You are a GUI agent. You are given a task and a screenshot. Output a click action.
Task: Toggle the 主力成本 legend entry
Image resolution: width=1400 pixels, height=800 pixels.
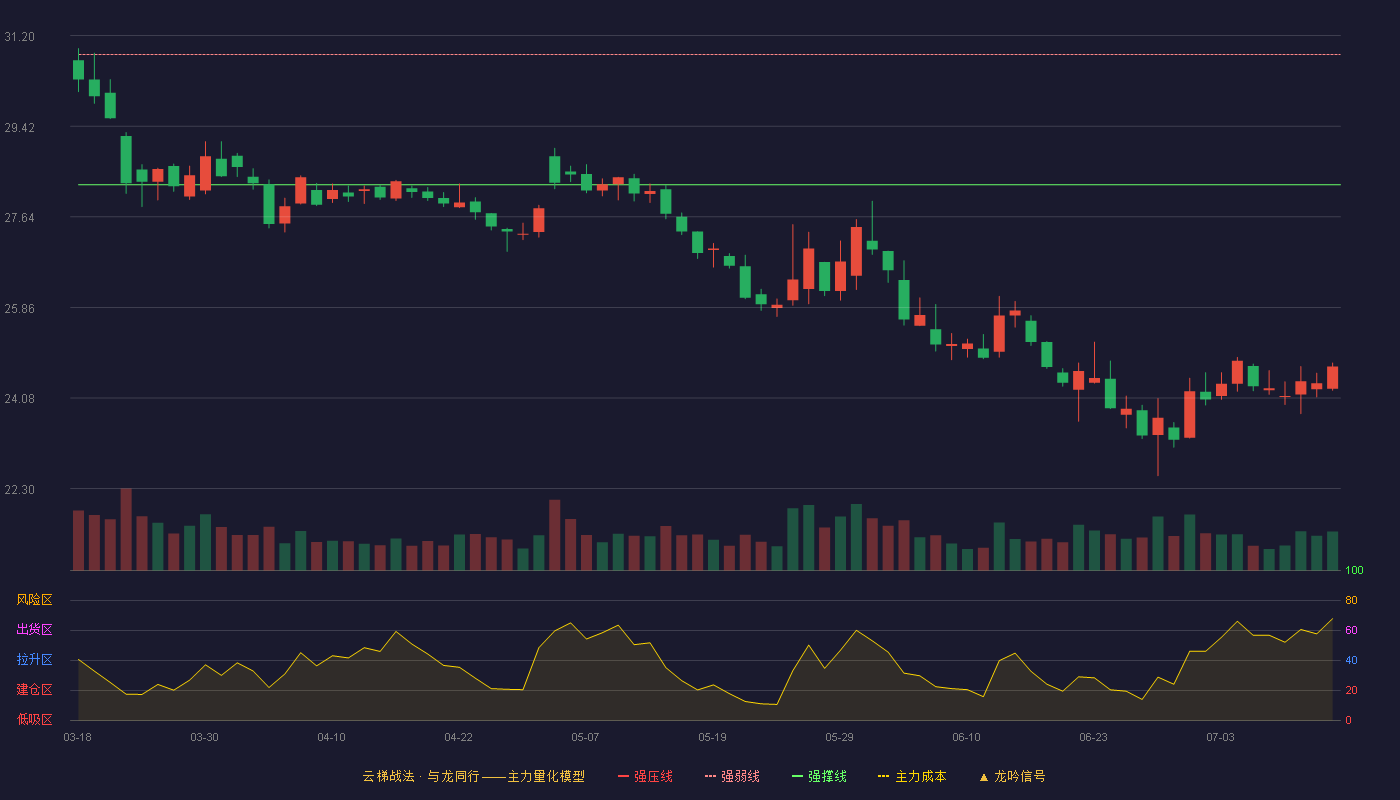tap(912, 776)
